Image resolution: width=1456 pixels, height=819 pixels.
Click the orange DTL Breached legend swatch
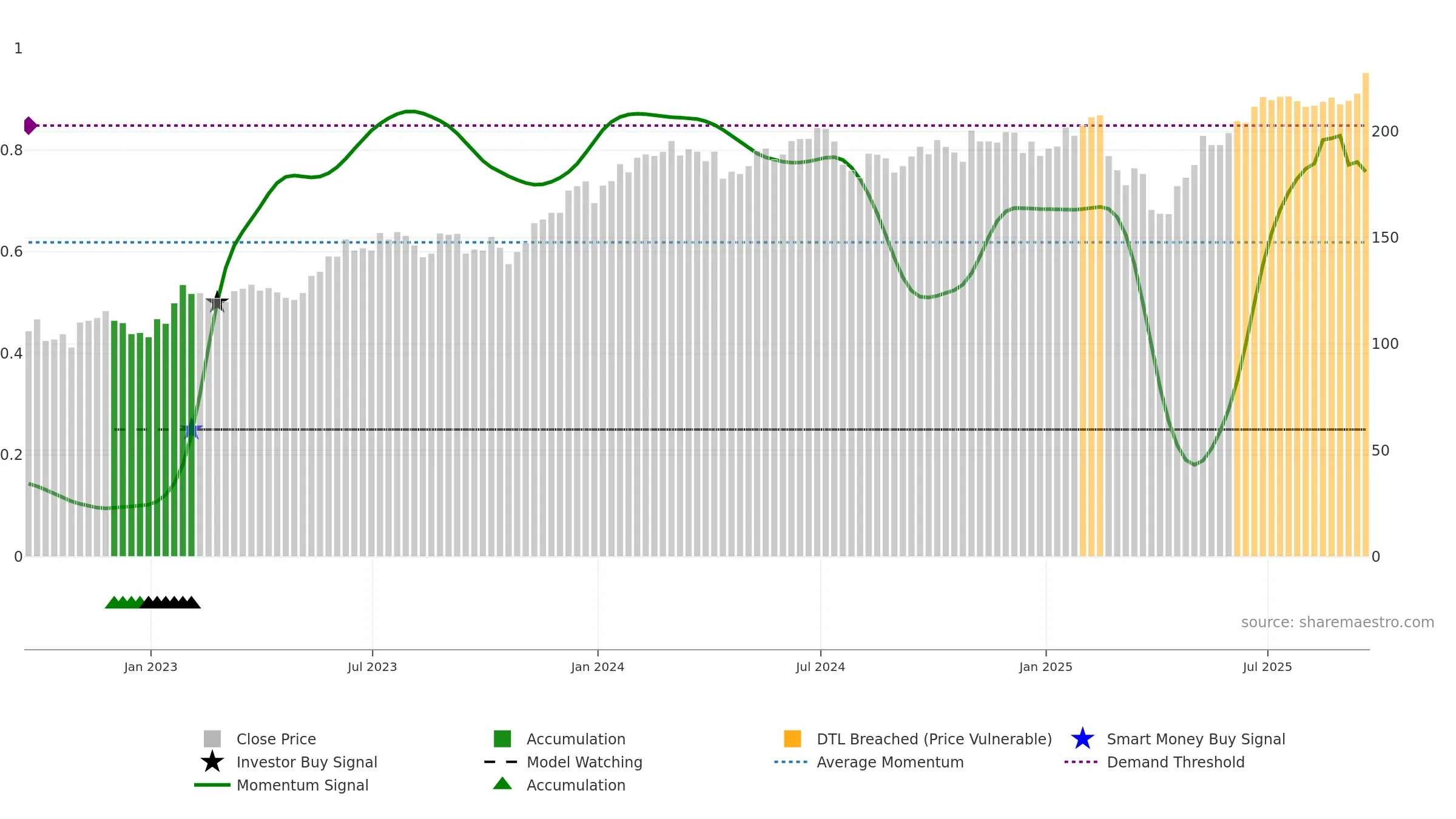[x=792, y=739]
